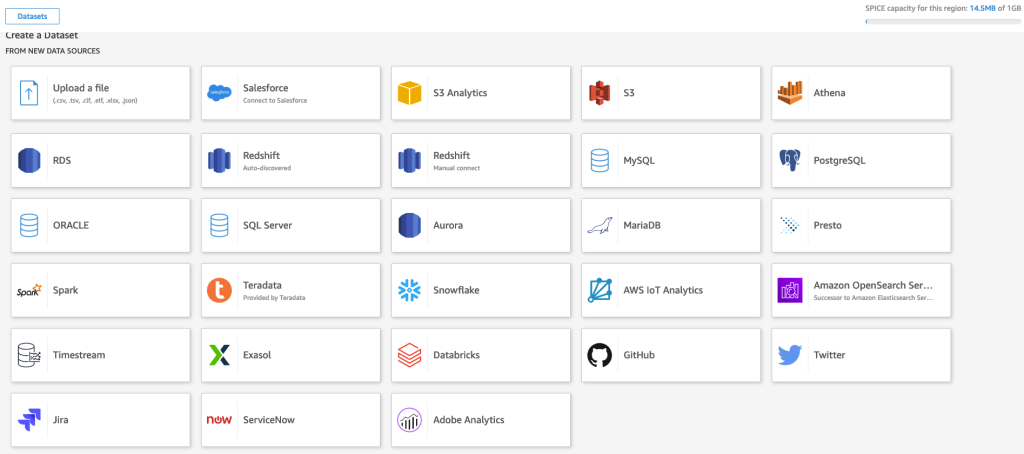1024x454 pixels.
Task: Choose the 'S3 Analytics' card label
Action: (x=460, y=93)
